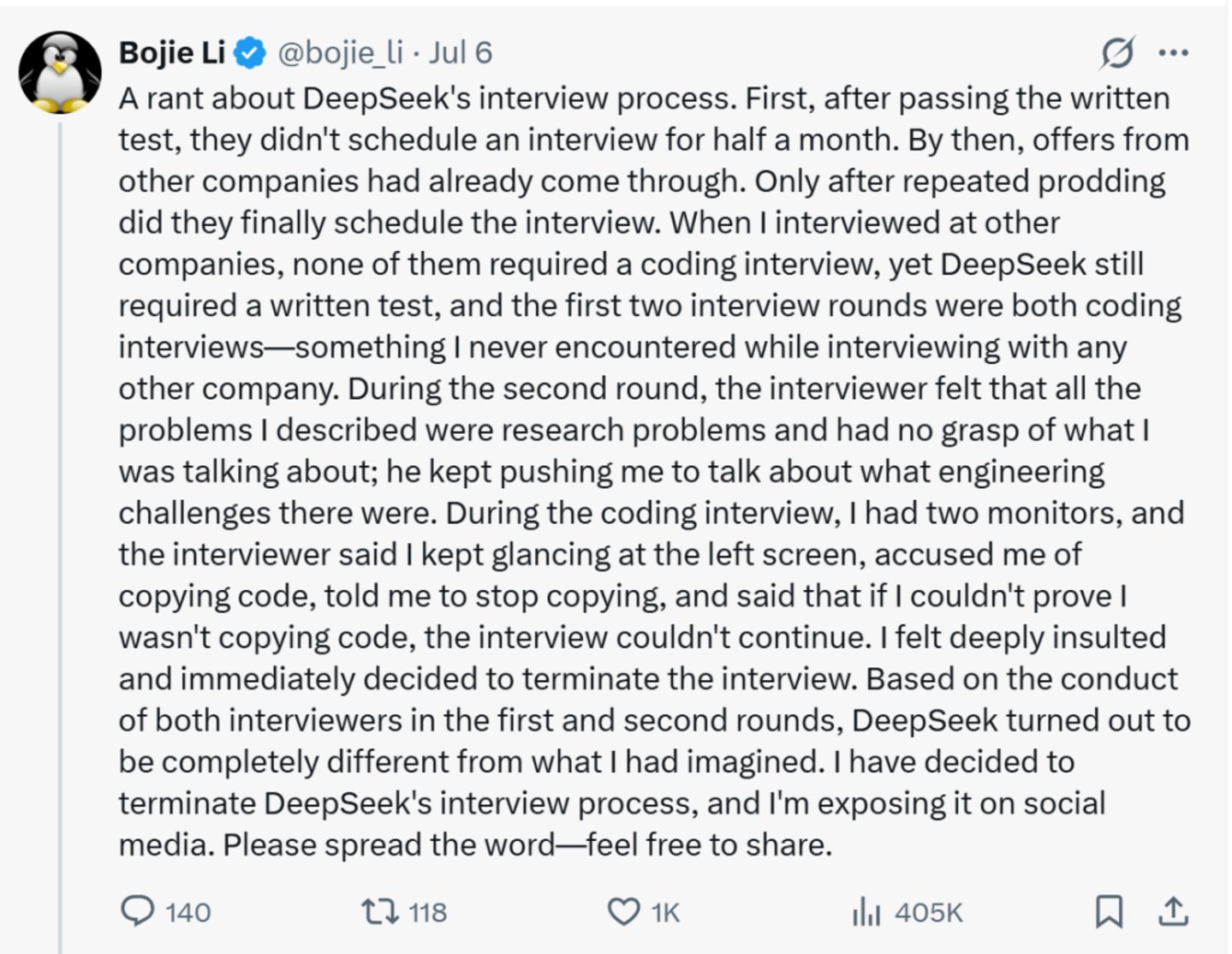View the 405K views analytics count
This screenshot has height=954, width=1232.
click(928, 913)
